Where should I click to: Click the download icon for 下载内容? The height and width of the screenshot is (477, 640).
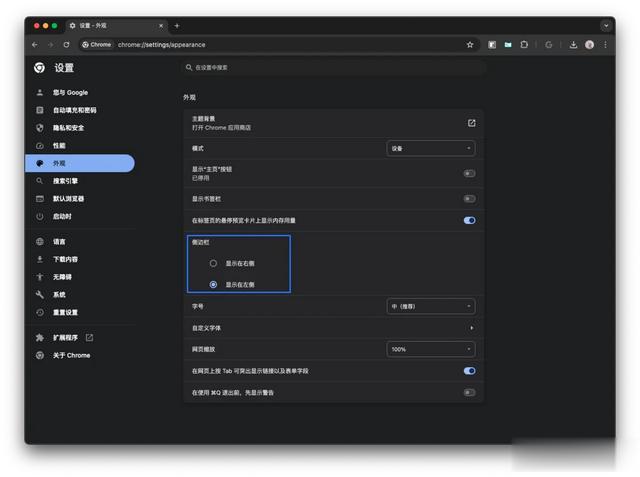[40, 259]
